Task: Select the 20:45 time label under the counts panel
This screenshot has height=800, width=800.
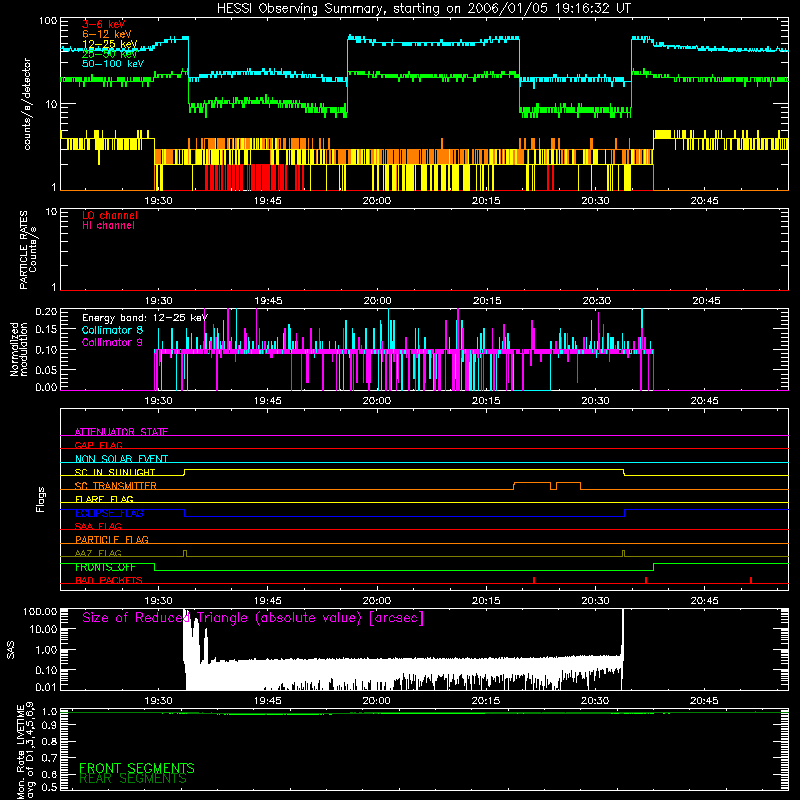Action: point(705,201)
